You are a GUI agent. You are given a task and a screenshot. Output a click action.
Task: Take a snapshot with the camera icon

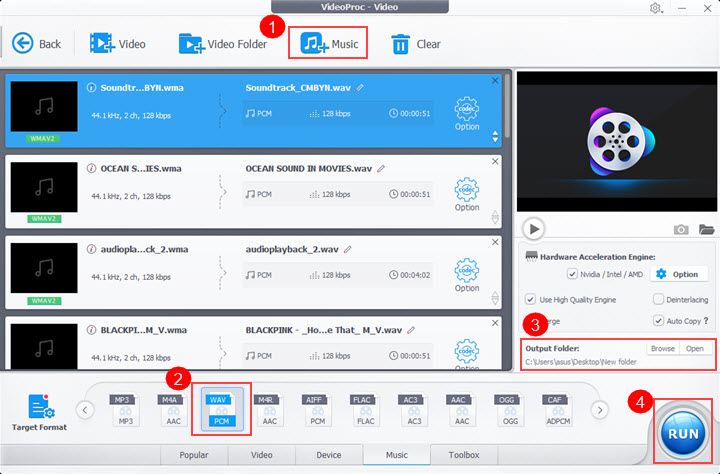coord(681,229)
